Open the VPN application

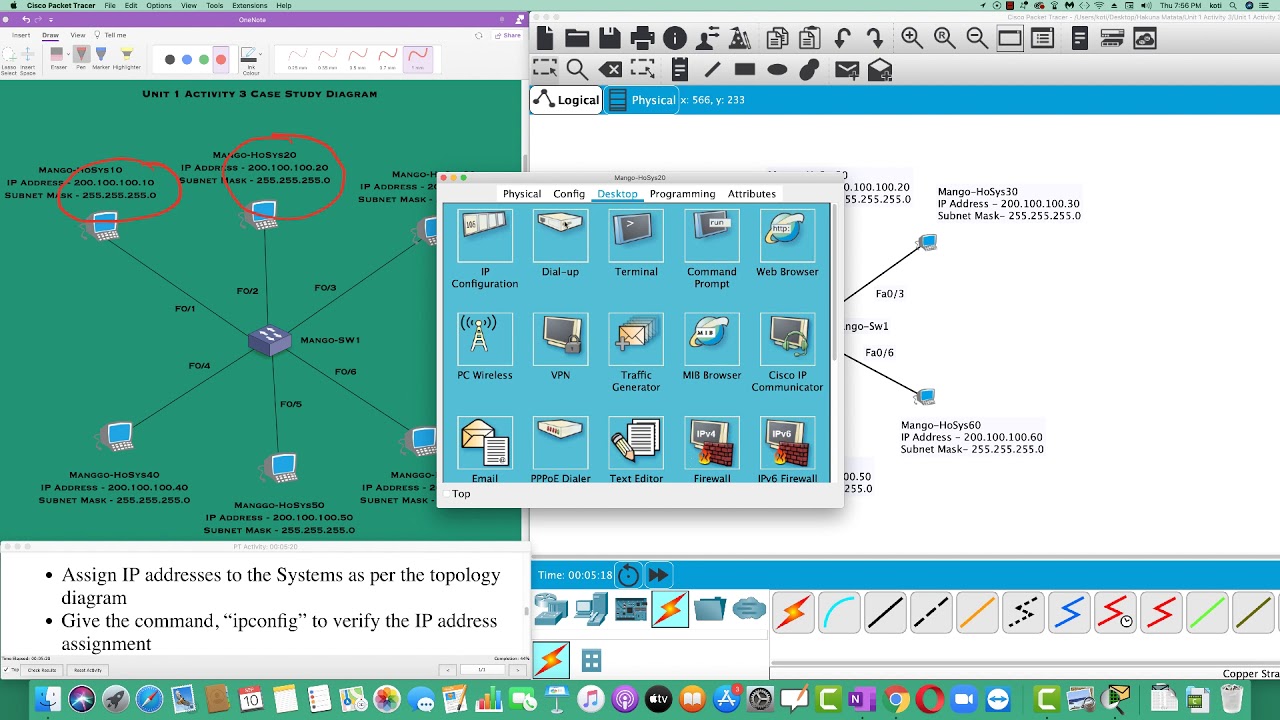point(560,347)
